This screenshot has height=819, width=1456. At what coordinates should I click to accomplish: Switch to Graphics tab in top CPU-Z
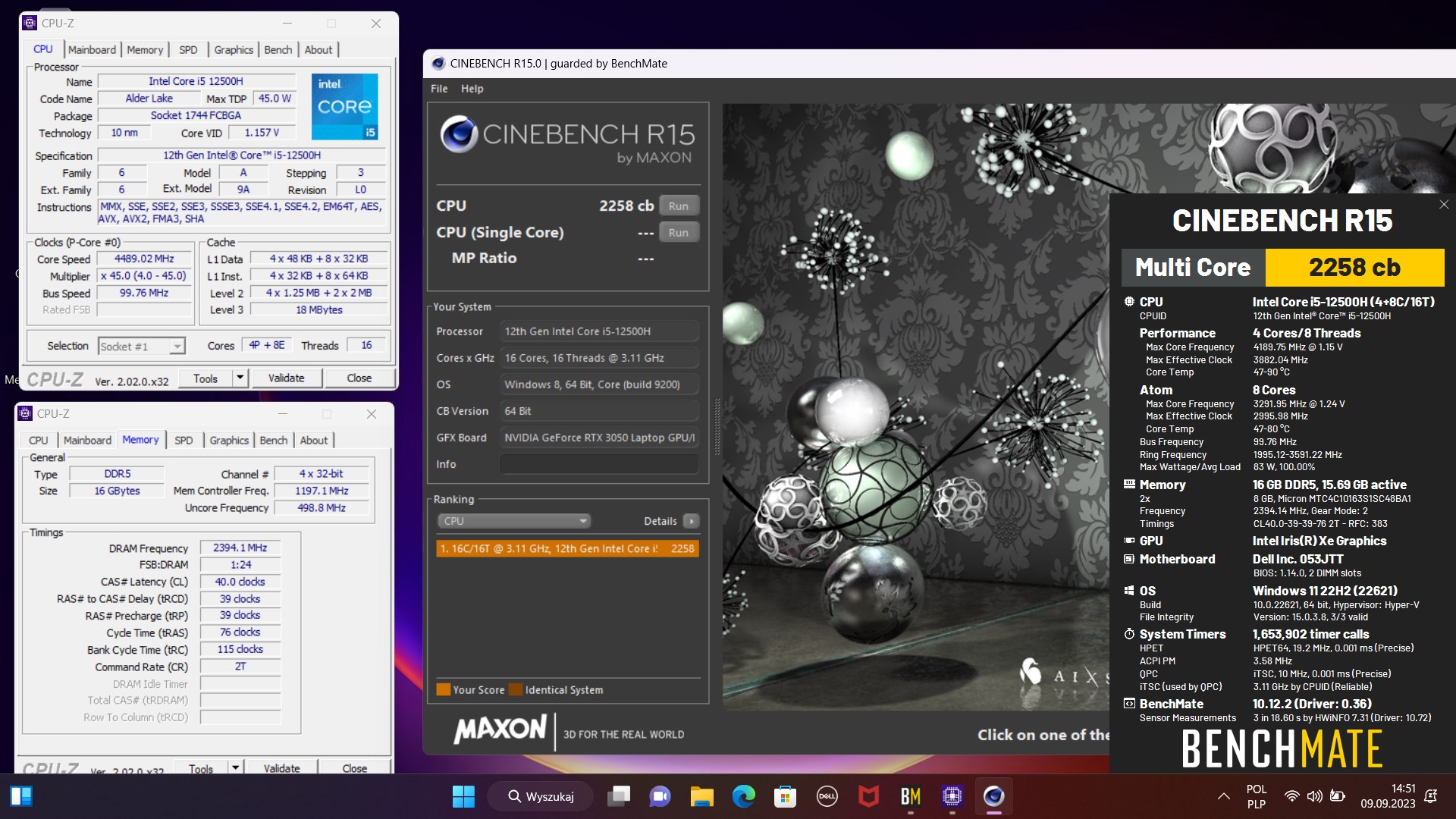coord(234,49)
